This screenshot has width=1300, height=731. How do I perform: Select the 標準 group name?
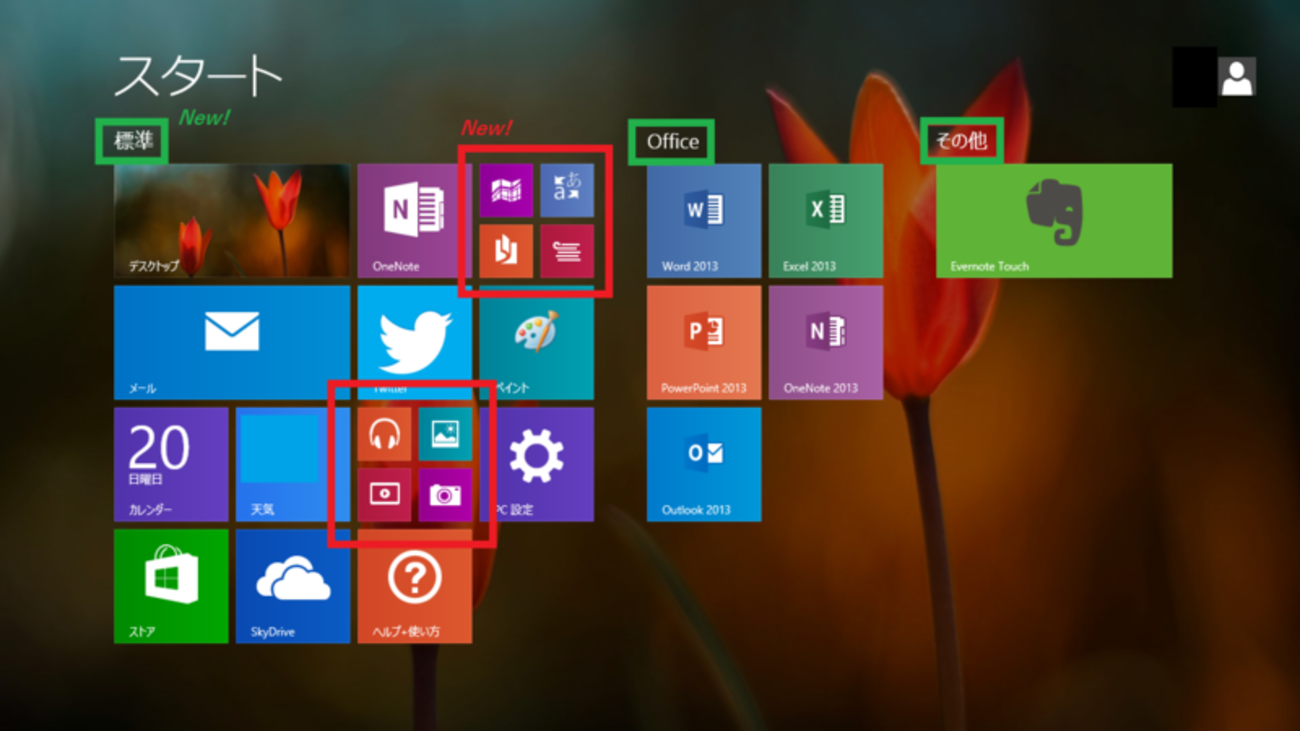tap(133, 141)
